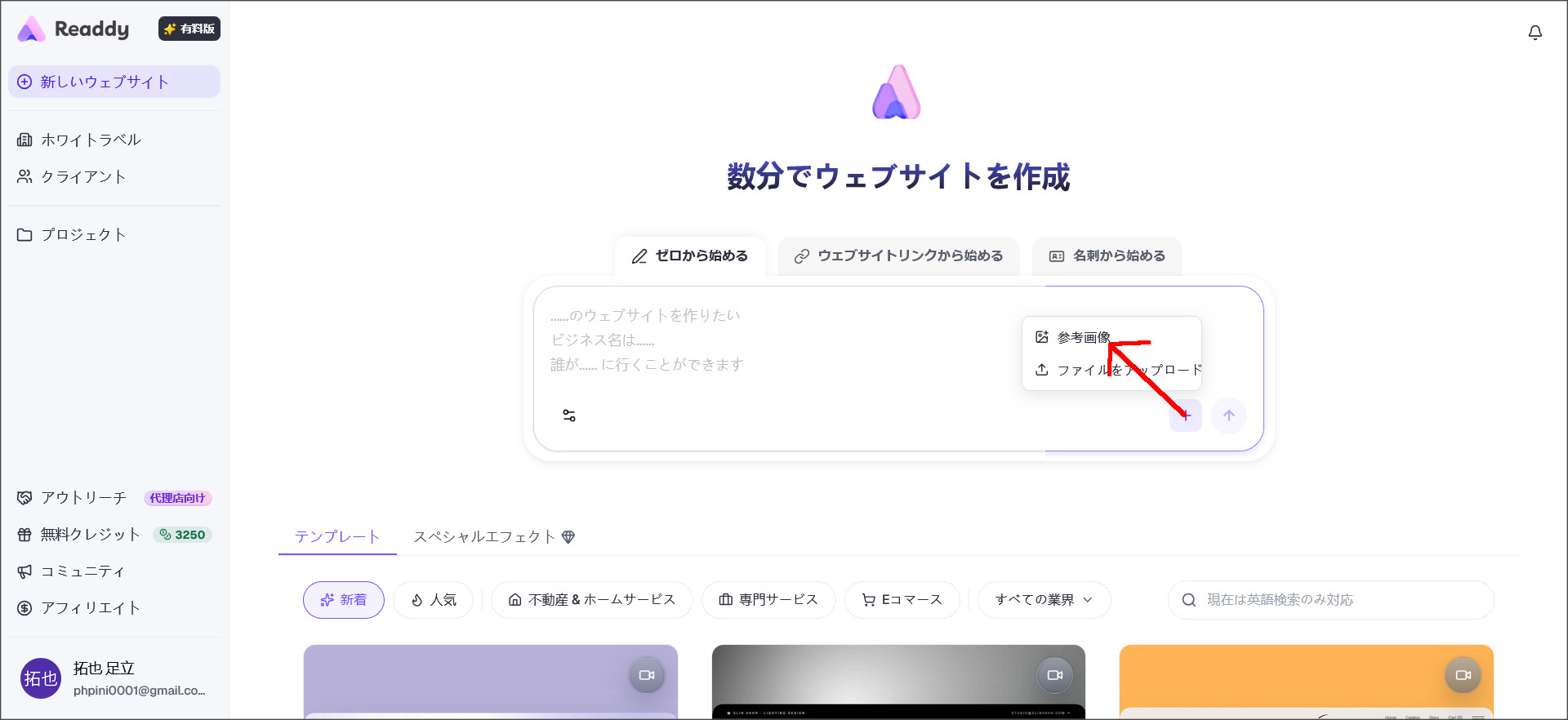The image size is (1568, 720).
Task: Open クライアント in the sidebar
Action: click(x=114, y=176)
